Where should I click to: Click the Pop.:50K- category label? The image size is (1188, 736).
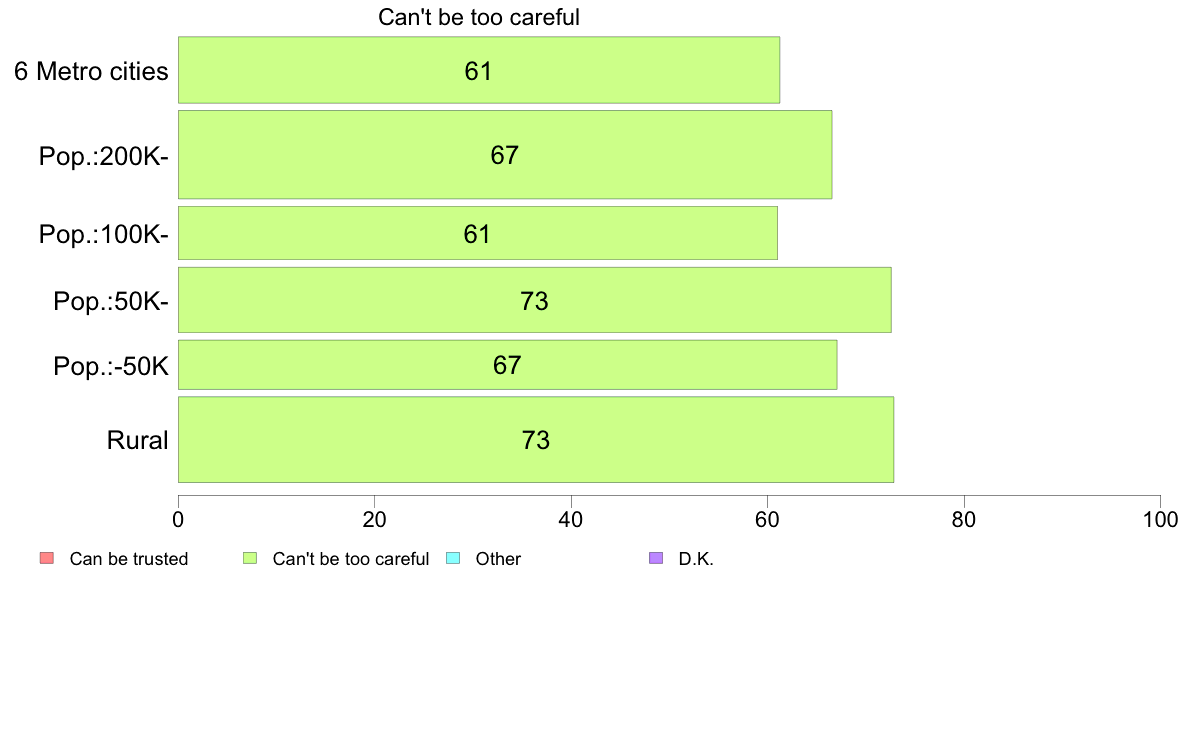(111, 302)
